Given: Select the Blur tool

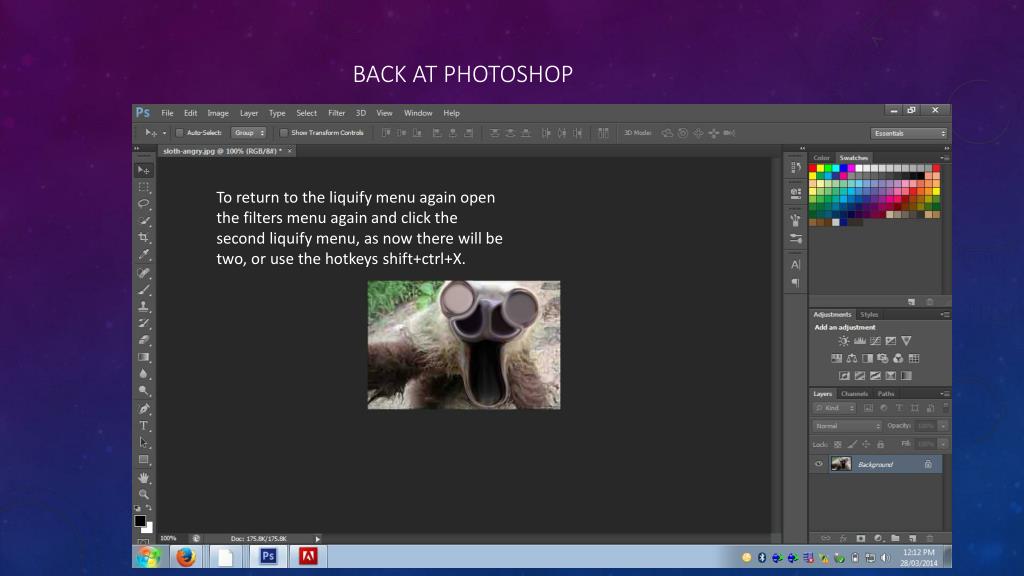Looking at the screenshot, I should [144, 374].
